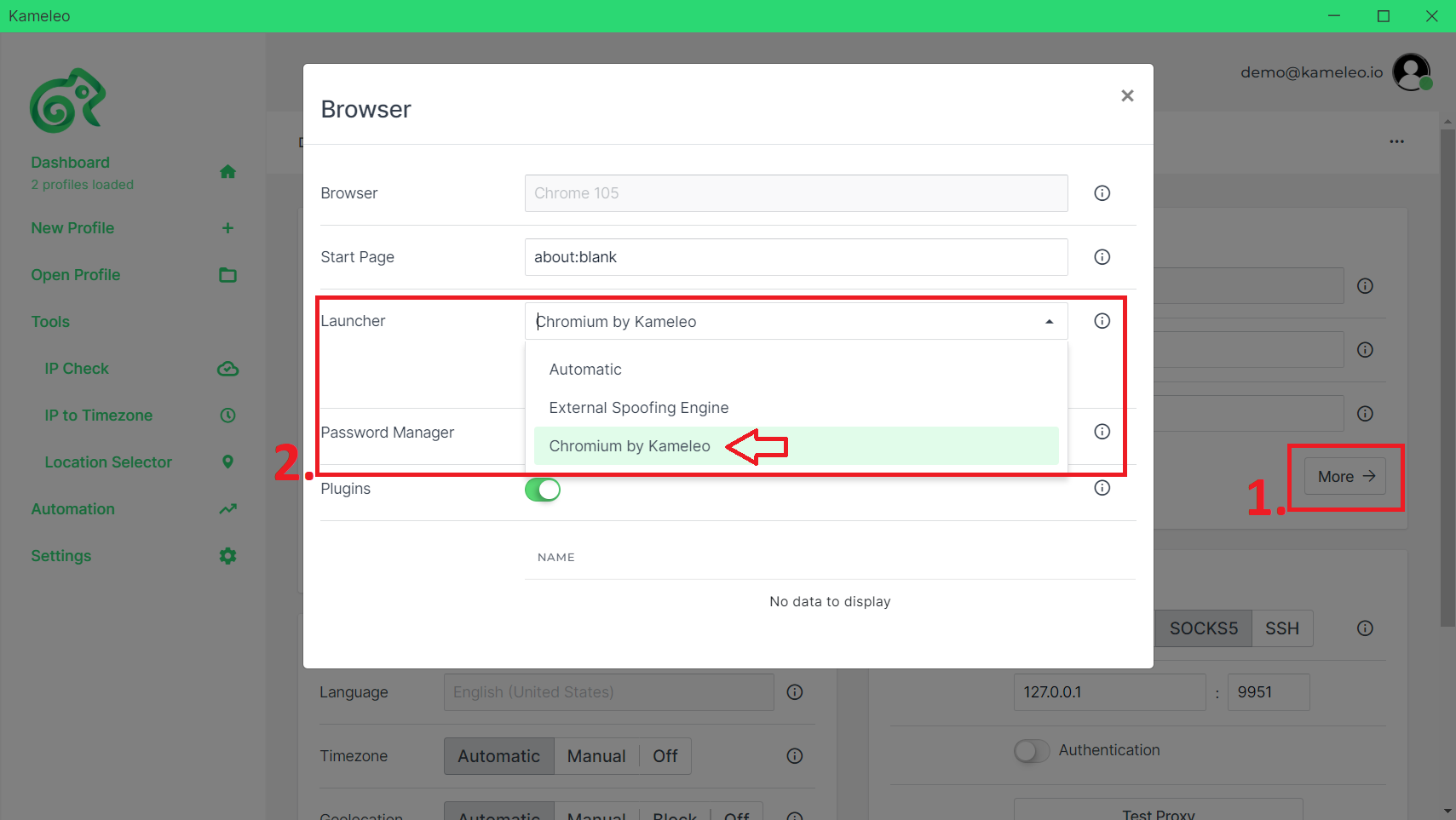This screenshot has width=1456, height=820.
Task: Click the Kameleo chameleon logo
Action: 68,100
